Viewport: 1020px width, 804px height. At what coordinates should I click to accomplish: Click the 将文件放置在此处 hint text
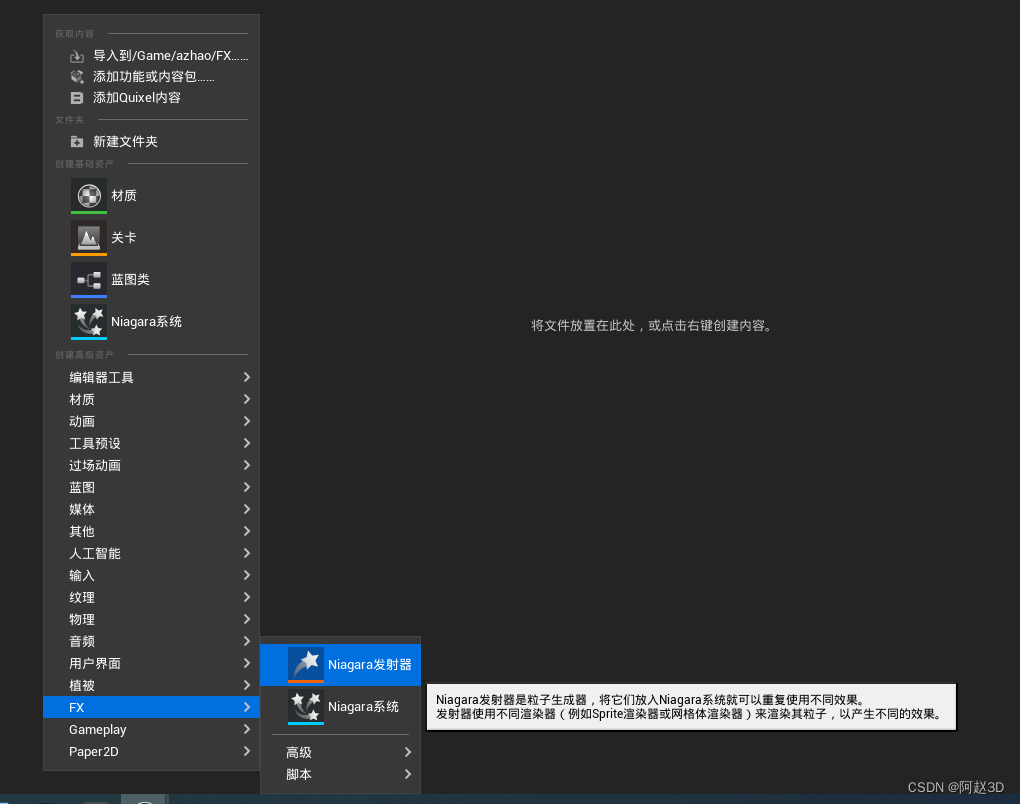652,326
